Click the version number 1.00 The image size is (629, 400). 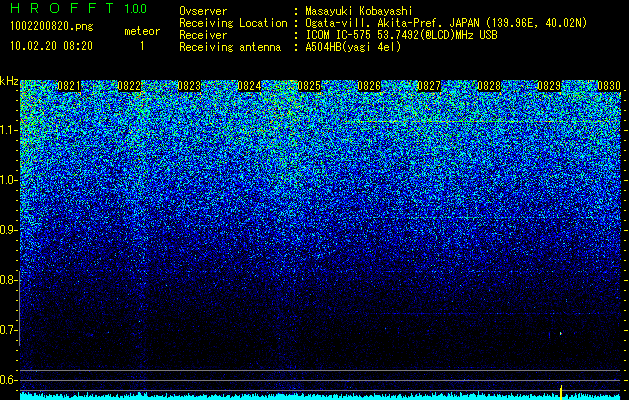click(x=136, y=8)
